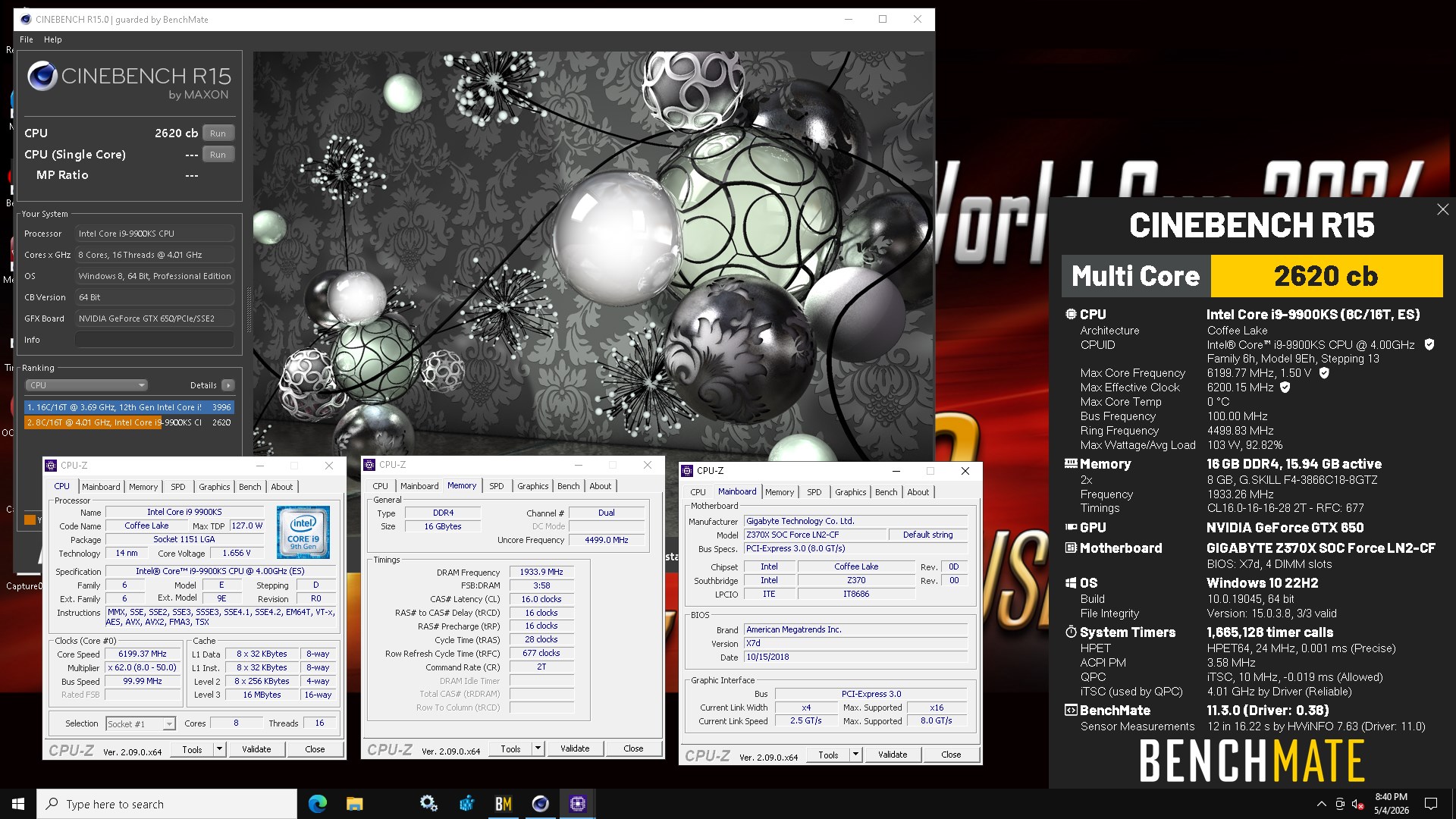
Task: Click Close button in right CPU-Z window
Action: pyautogui.click(x=951, y=755)
